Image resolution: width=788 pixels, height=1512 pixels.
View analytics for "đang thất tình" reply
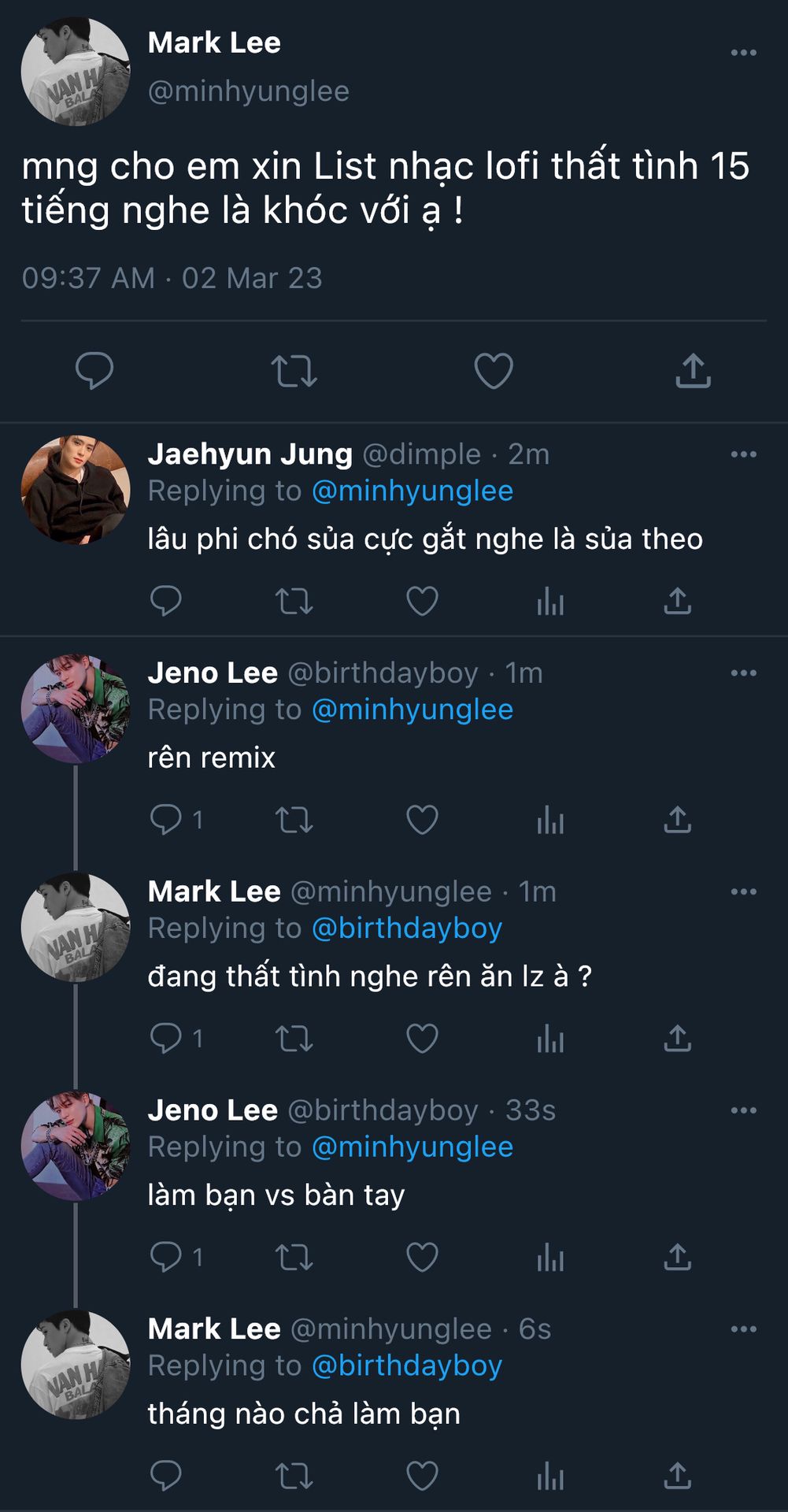[x=550, y=1039]
